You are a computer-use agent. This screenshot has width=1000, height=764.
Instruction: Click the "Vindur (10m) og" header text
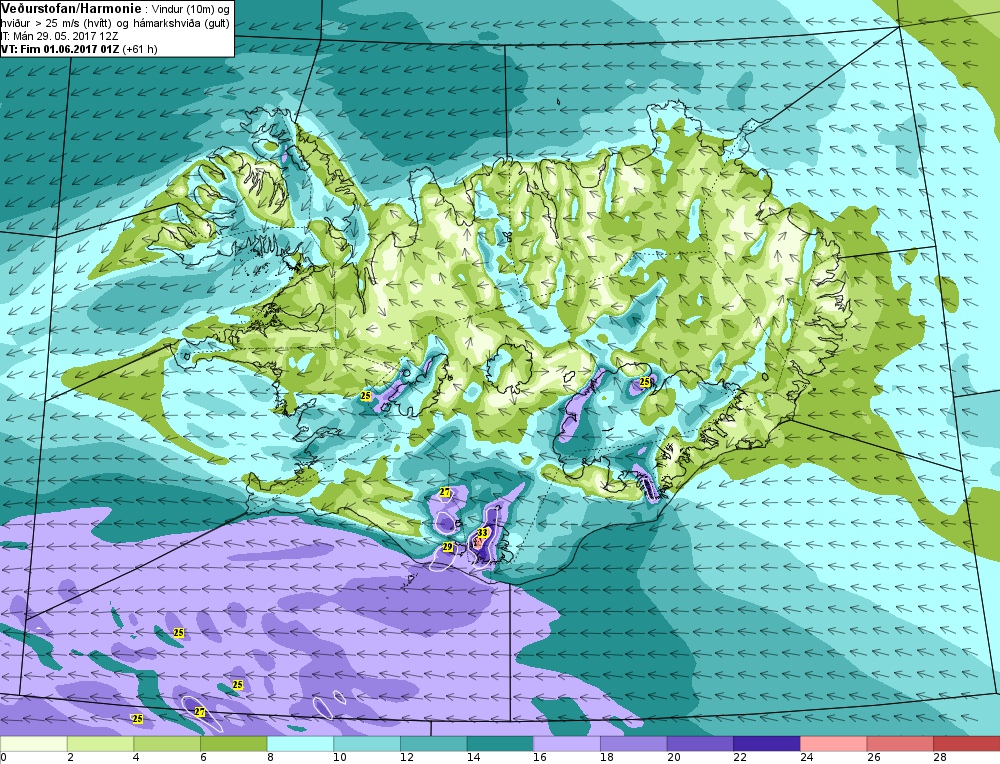tap(191, 10)
